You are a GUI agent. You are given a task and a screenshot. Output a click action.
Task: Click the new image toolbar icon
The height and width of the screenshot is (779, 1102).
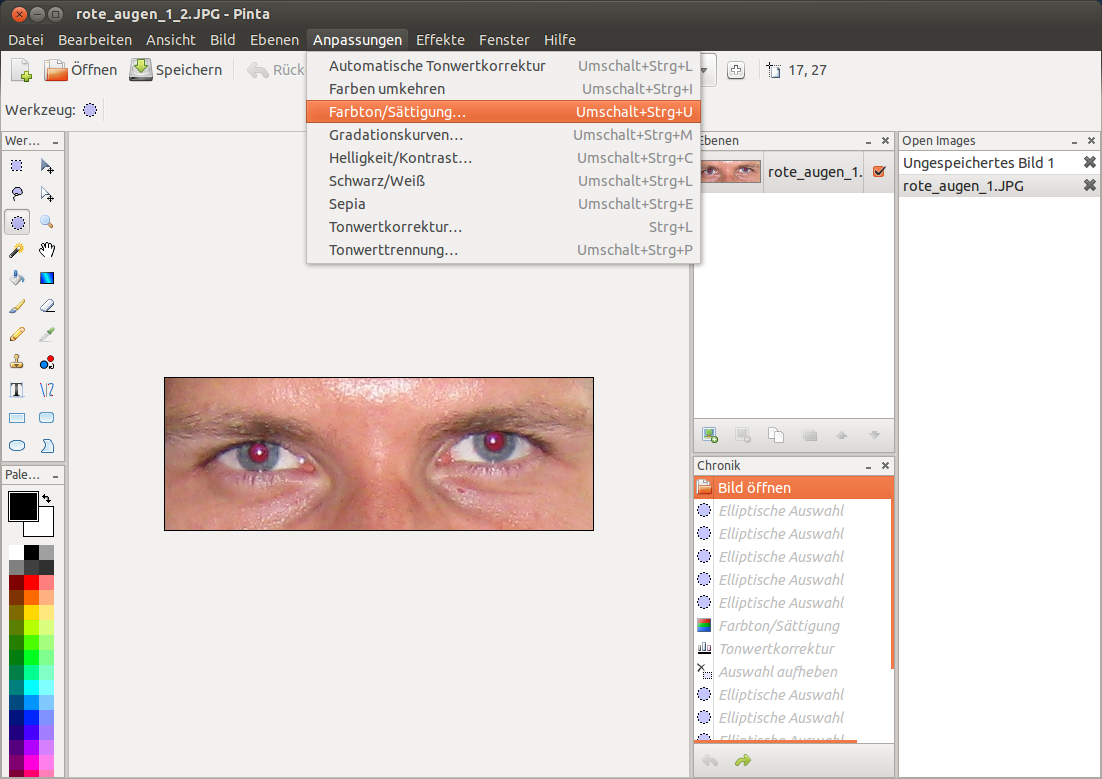tap(21, 70)
